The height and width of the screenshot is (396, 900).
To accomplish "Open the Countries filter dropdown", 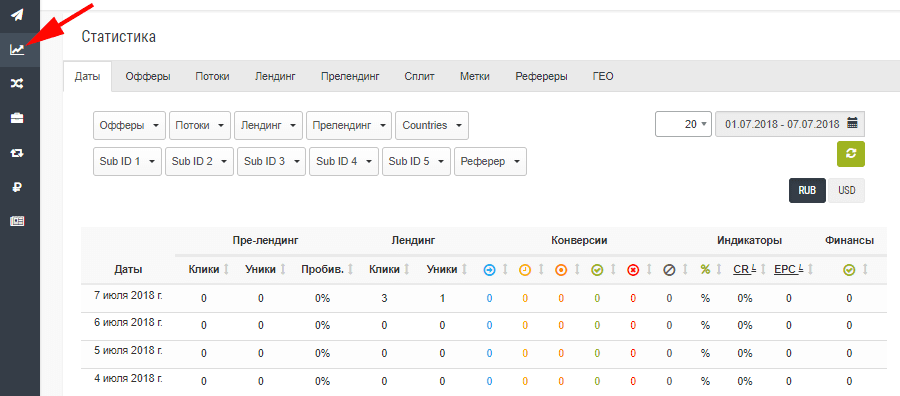I will (x=432, y=125).
